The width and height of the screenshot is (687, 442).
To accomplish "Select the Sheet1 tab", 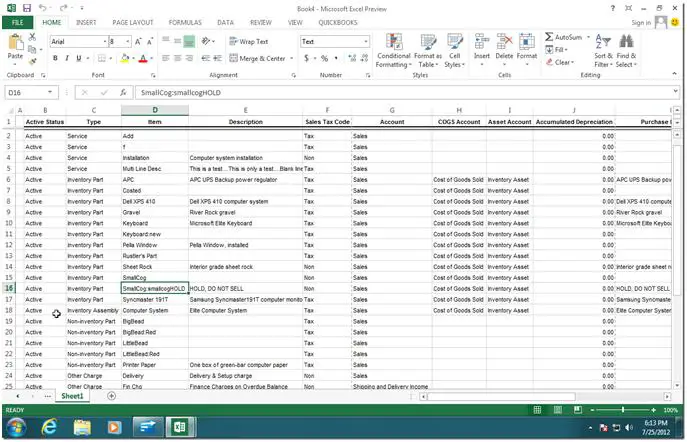I will [x=72, y=396].
